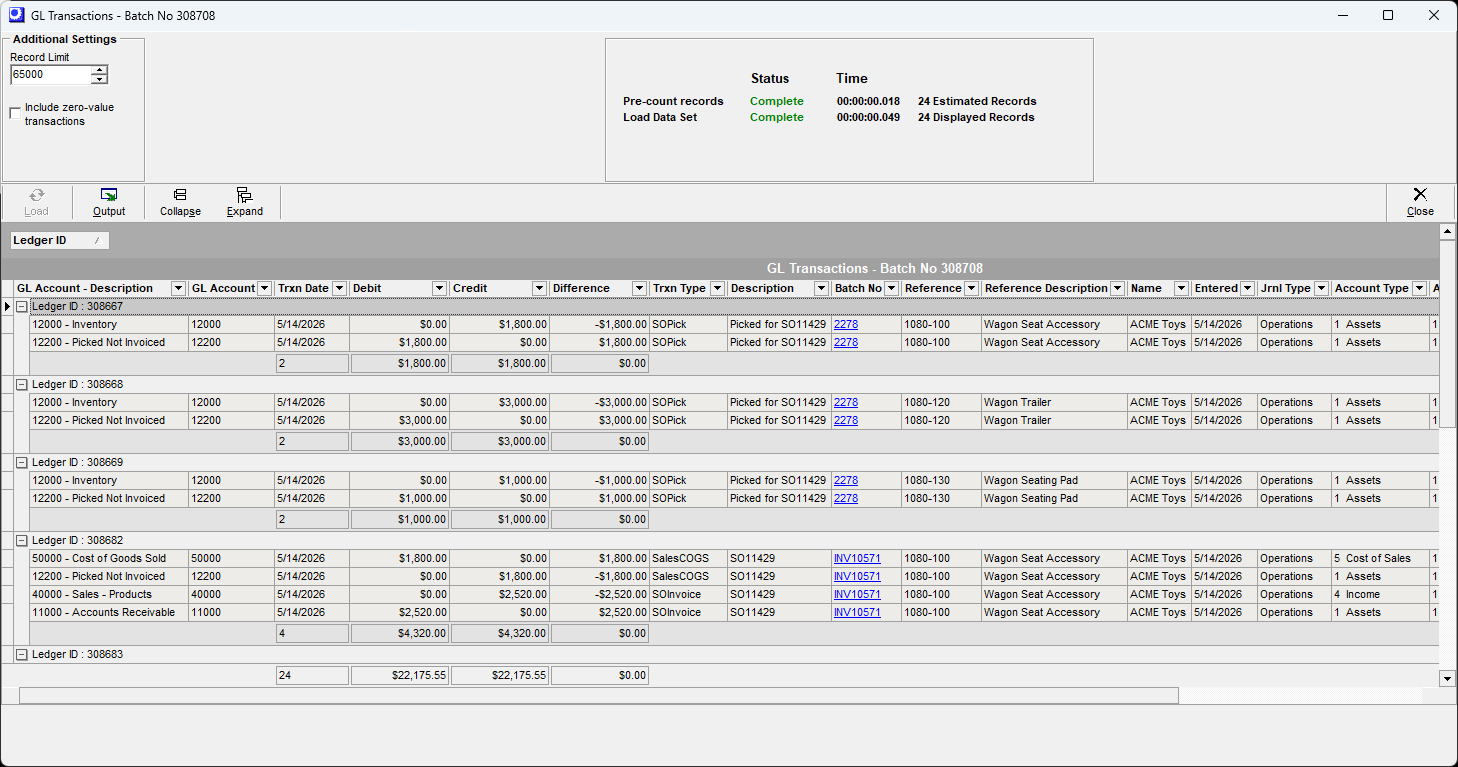
Task: Click the 24 Displayed Records text
Action: [x=976, y=117]
